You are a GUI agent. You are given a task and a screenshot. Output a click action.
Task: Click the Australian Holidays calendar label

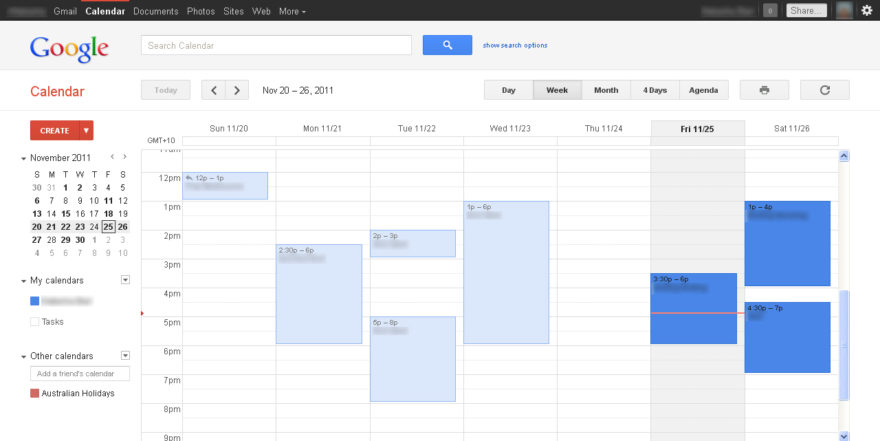(78, 393)
